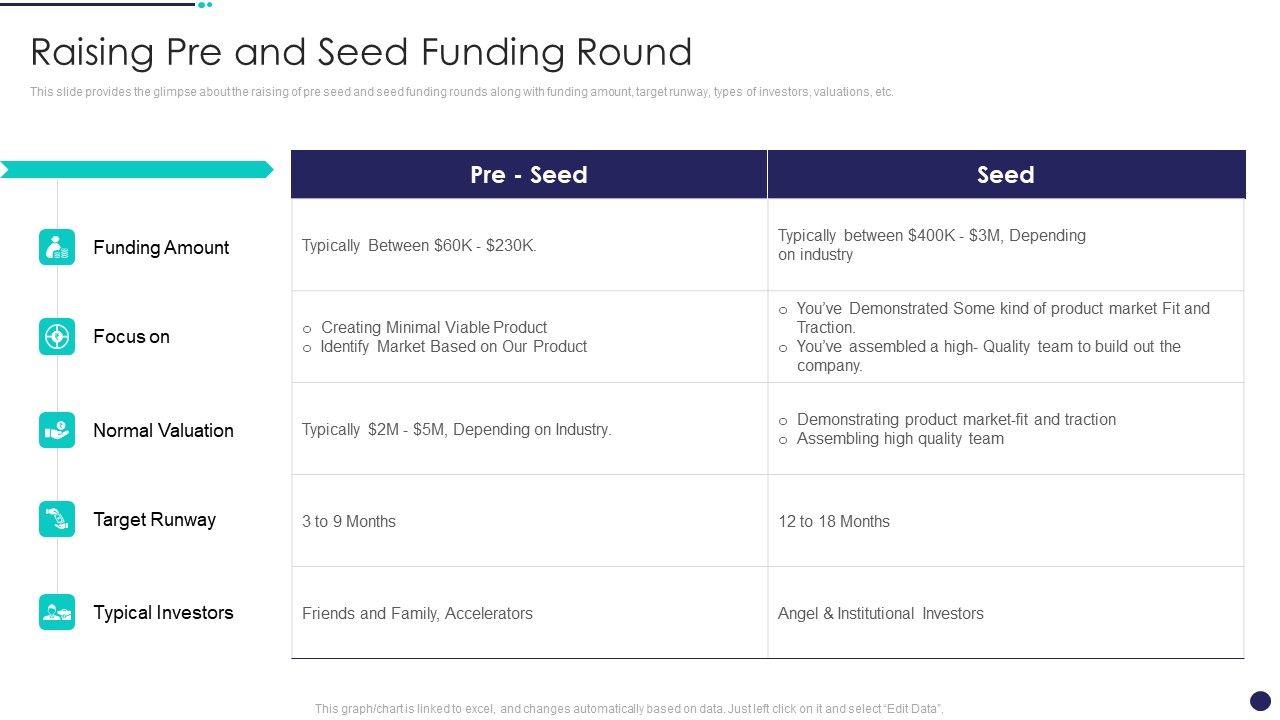The image size is (1280, 720).
Task: Select the '3 to 9 Months' cell
Action: (x=349, y=521)
